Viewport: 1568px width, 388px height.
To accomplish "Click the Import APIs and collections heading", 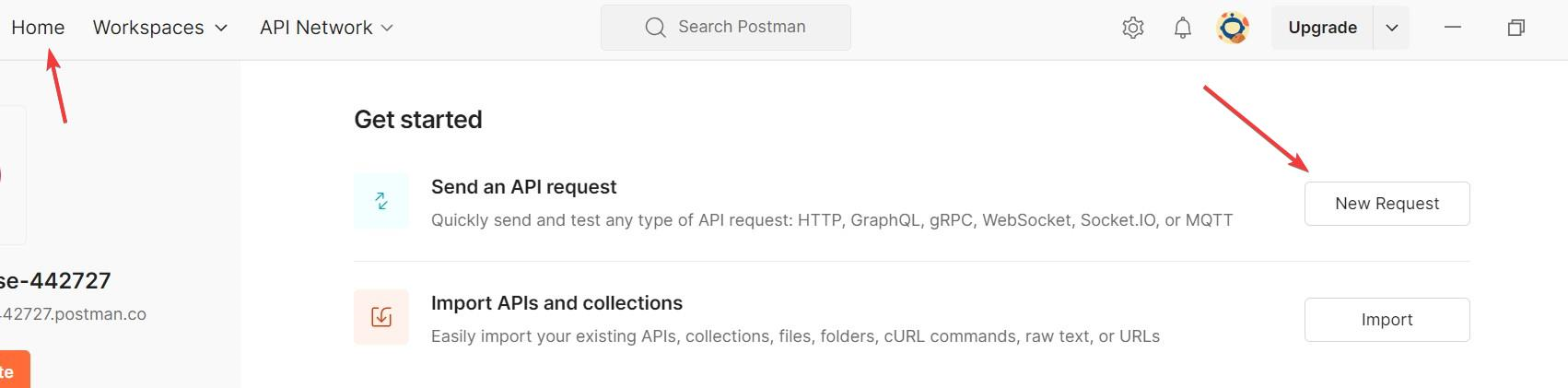I will 556,303.
